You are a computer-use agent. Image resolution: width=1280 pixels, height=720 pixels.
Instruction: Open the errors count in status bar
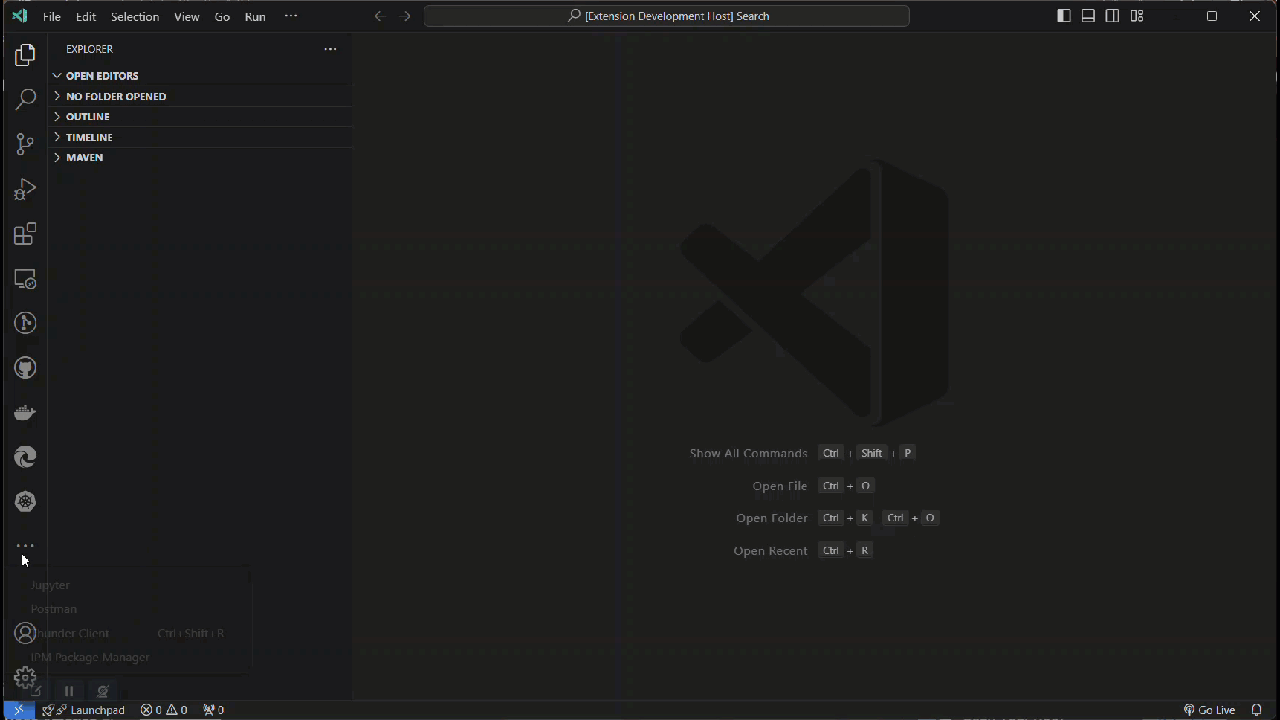click(152, 710)
